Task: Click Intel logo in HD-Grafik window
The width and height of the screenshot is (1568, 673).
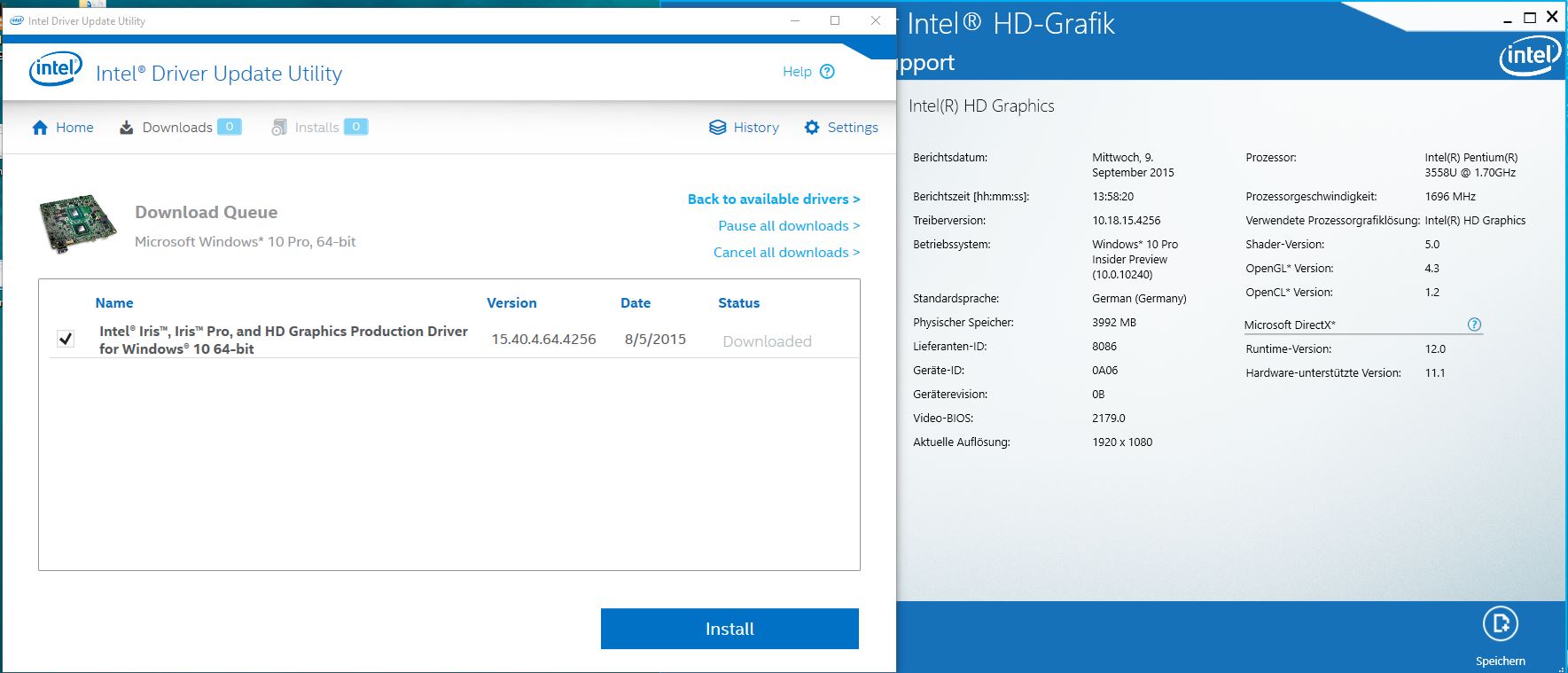Action: pyautogui.click(x=1530, y=56)
